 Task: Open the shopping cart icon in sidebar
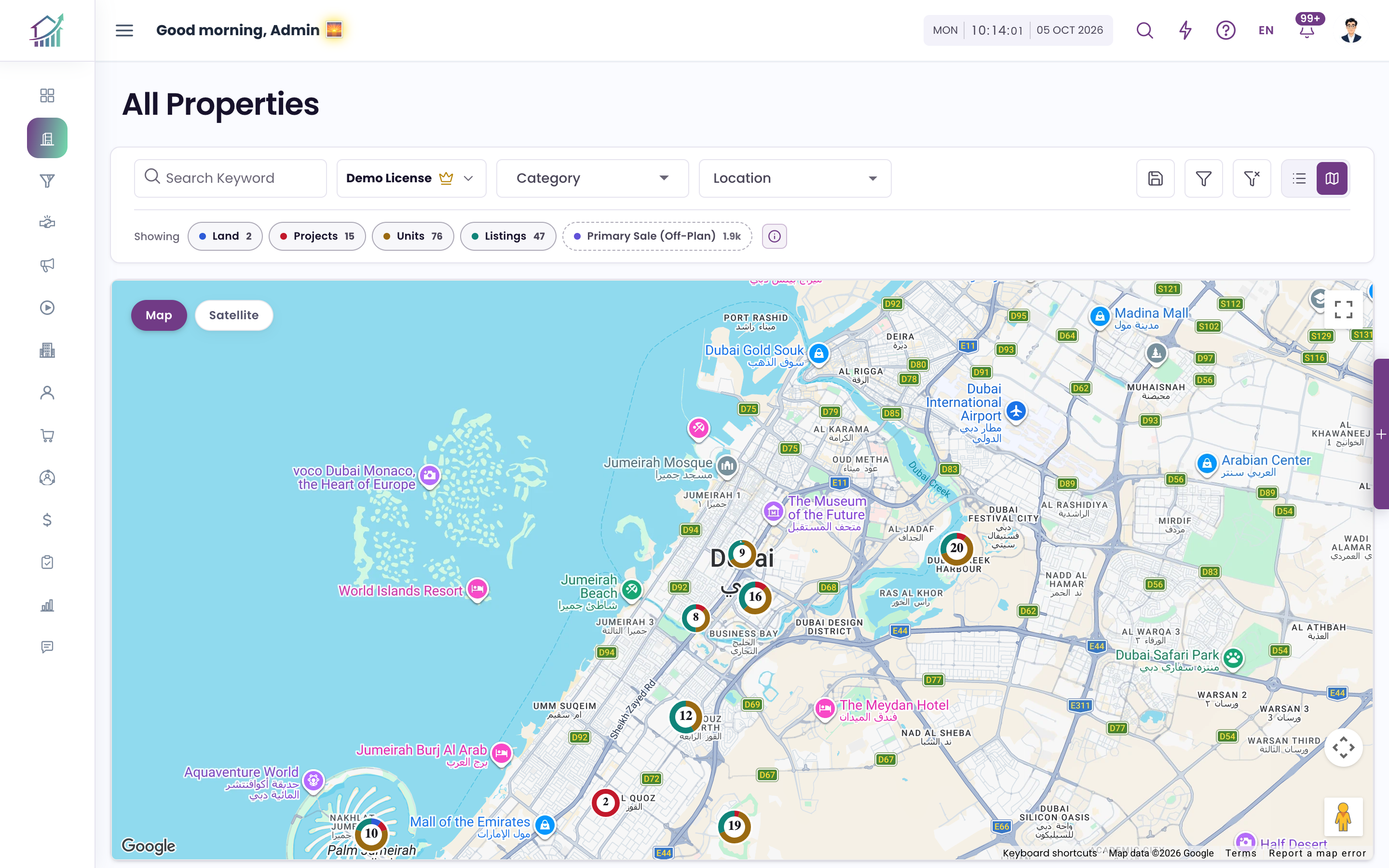47,435
